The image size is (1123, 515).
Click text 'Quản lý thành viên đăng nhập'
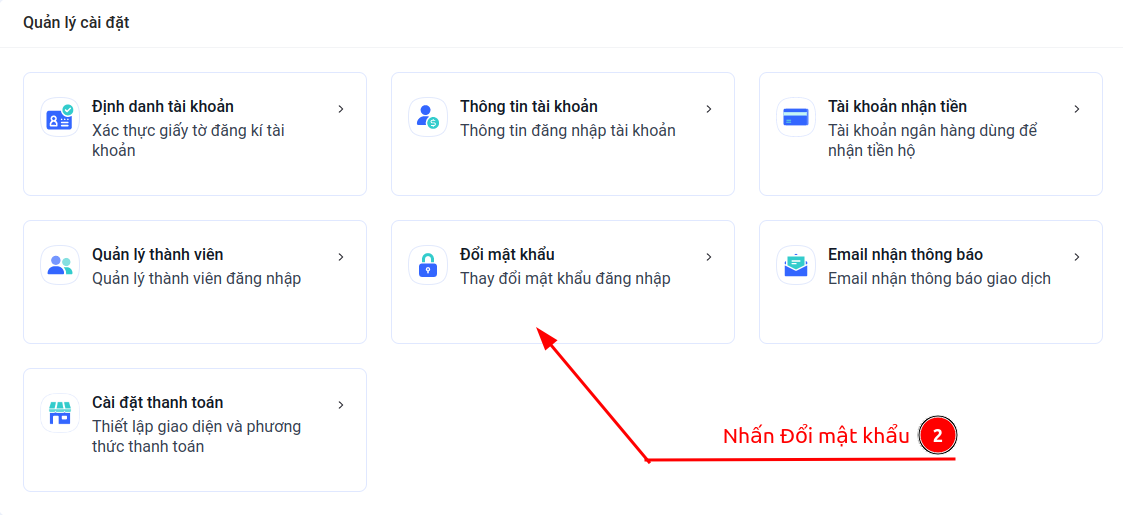pos(196,279)
